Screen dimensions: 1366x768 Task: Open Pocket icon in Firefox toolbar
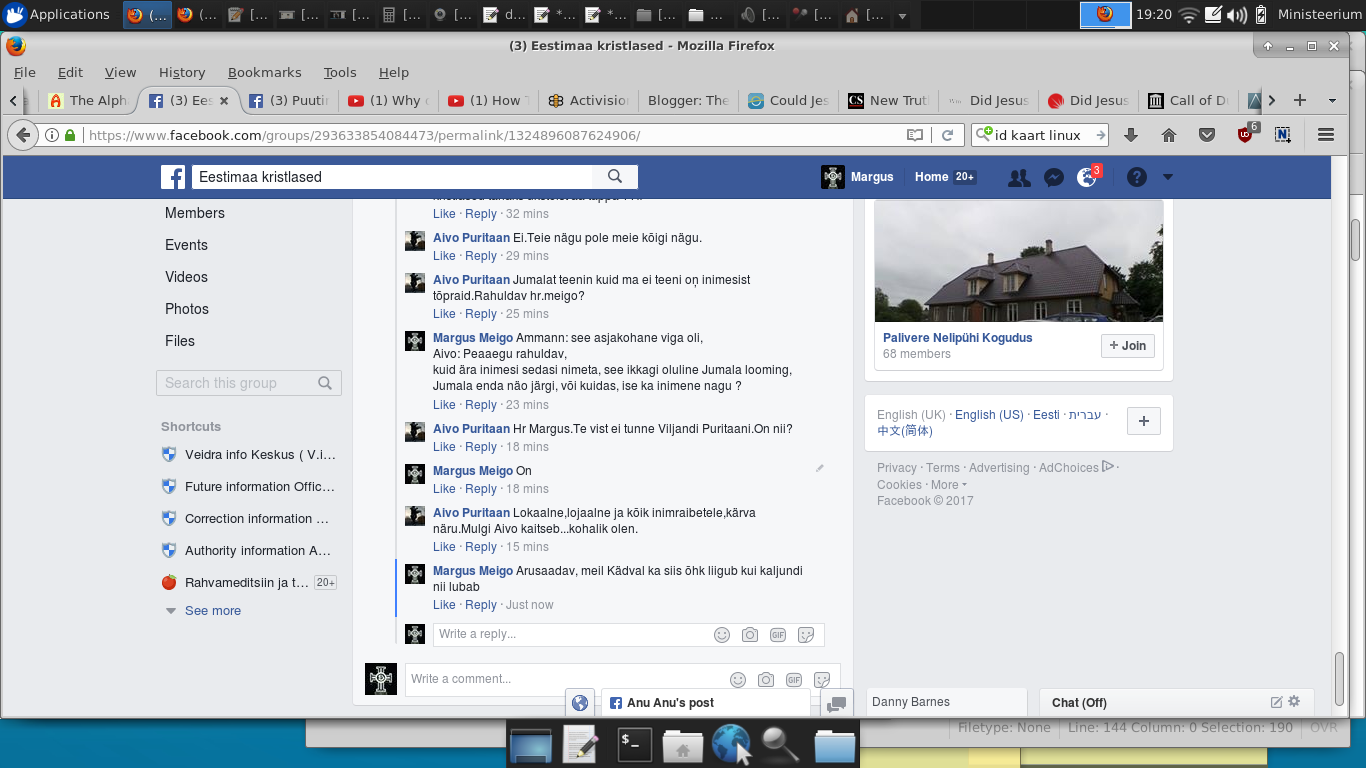(x=1207, y=135)
